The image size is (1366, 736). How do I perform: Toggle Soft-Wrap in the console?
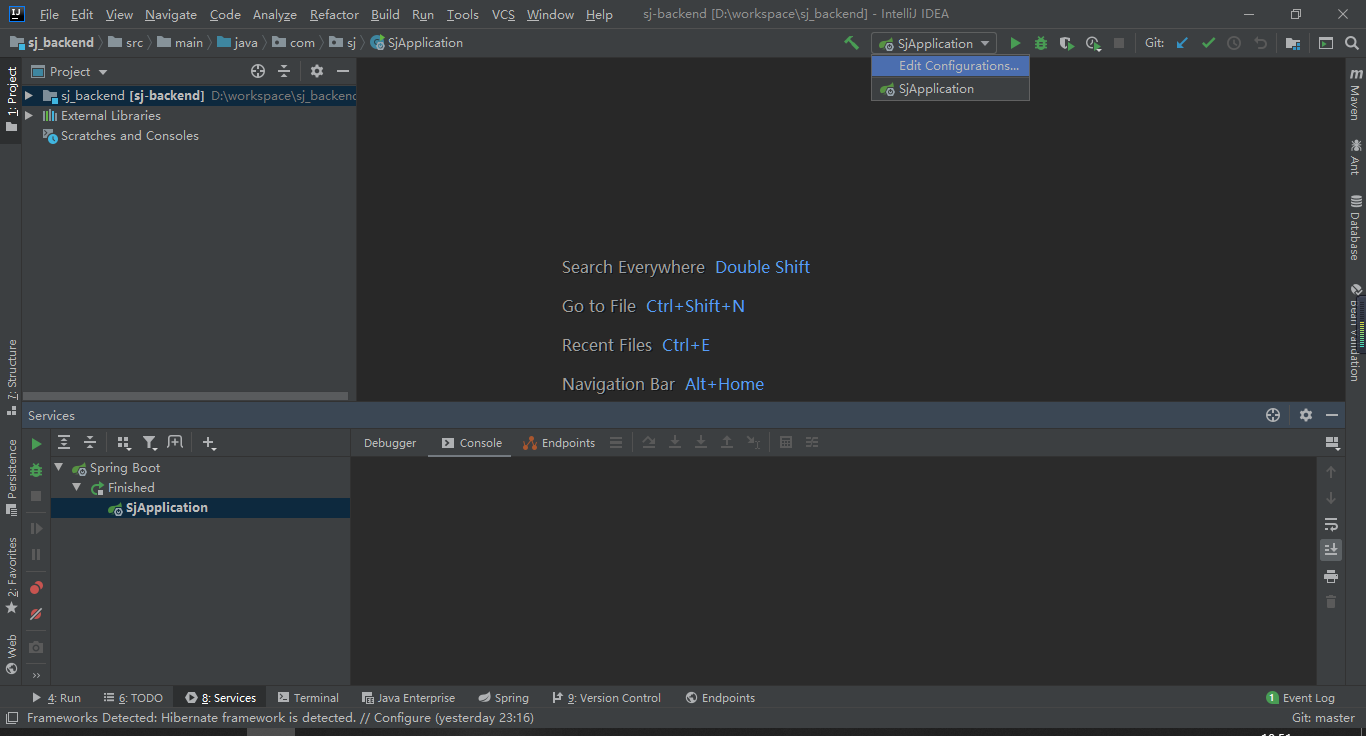(x=1330, y=524)
